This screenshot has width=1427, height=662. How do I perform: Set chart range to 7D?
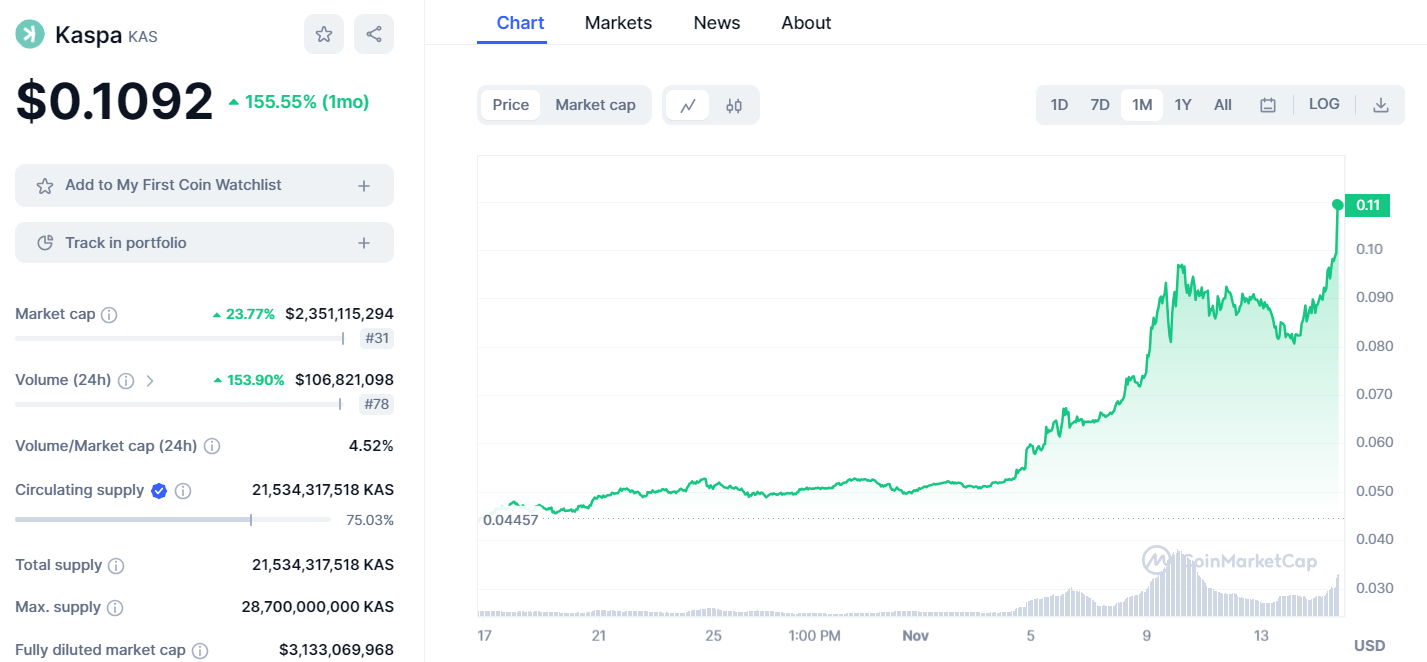(x=1100, y=105)
